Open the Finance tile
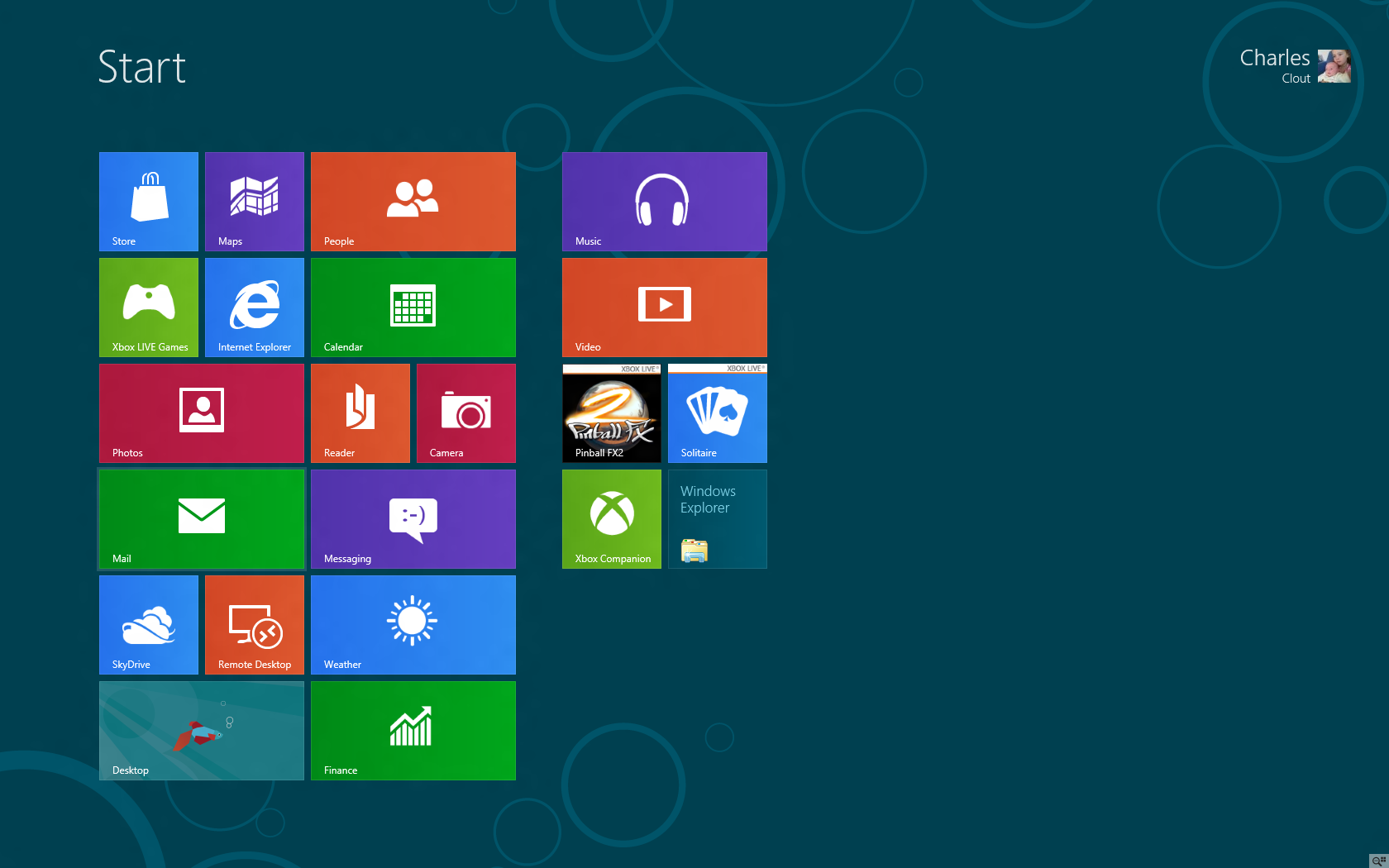The height and width of the screenshot is (868, 1389). point(413,731)
